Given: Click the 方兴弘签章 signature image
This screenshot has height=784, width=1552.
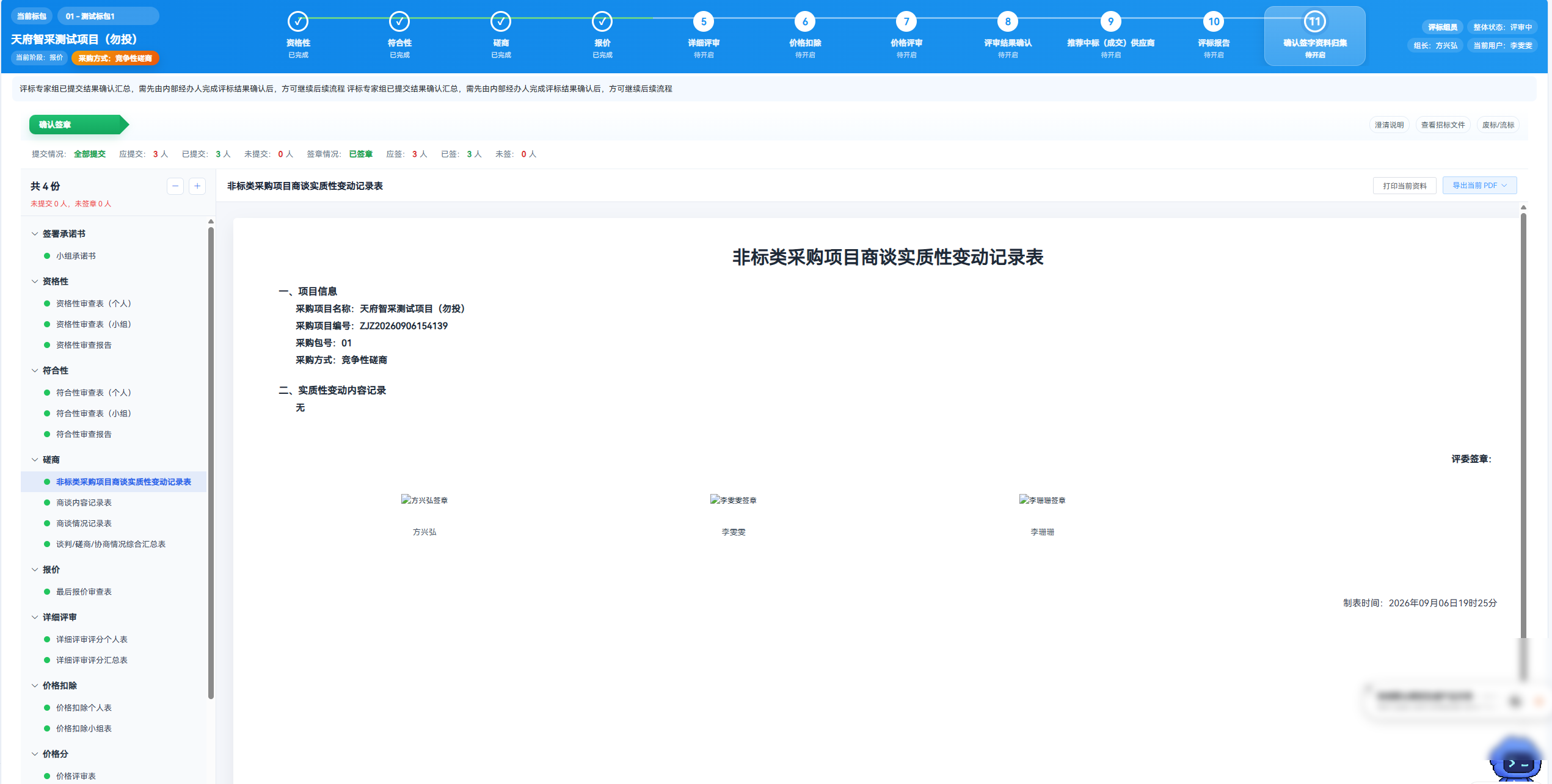Looking at the screenshot, I should pyautogui.click(x=424, y=500).
